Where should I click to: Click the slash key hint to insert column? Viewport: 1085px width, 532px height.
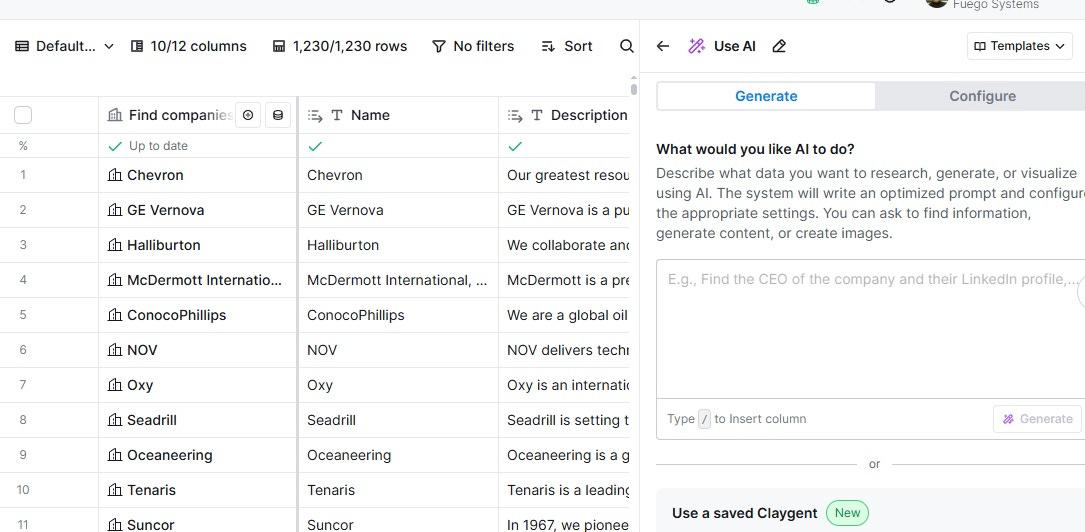point(704,419)
